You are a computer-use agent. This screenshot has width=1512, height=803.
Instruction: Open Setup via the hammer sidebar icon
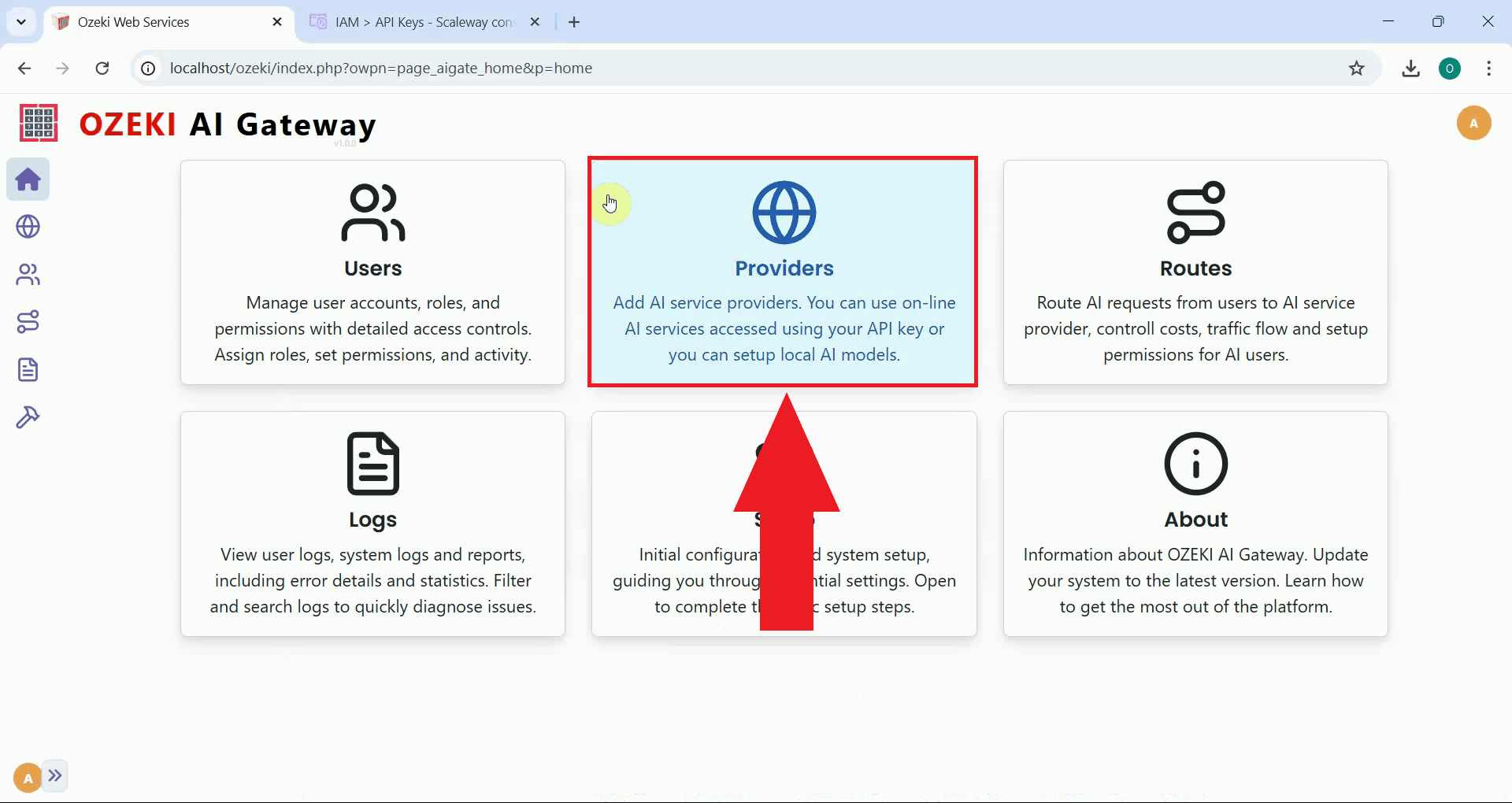coord(28,416)
